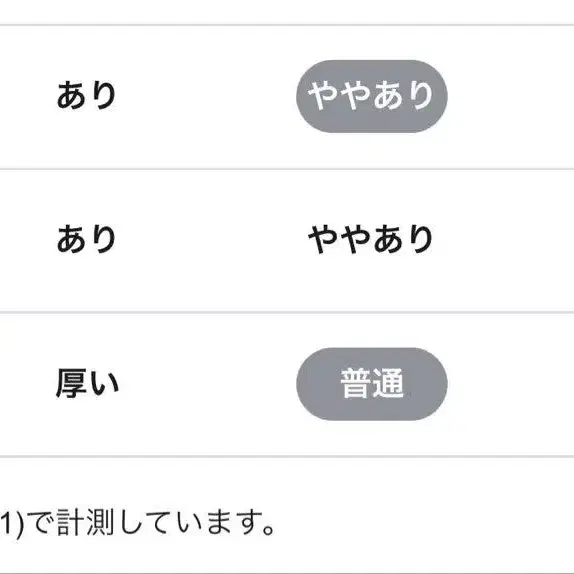Click あり beside the plain ややあり text
This screenshot has height=574, width=574.
tap(86, 239)
